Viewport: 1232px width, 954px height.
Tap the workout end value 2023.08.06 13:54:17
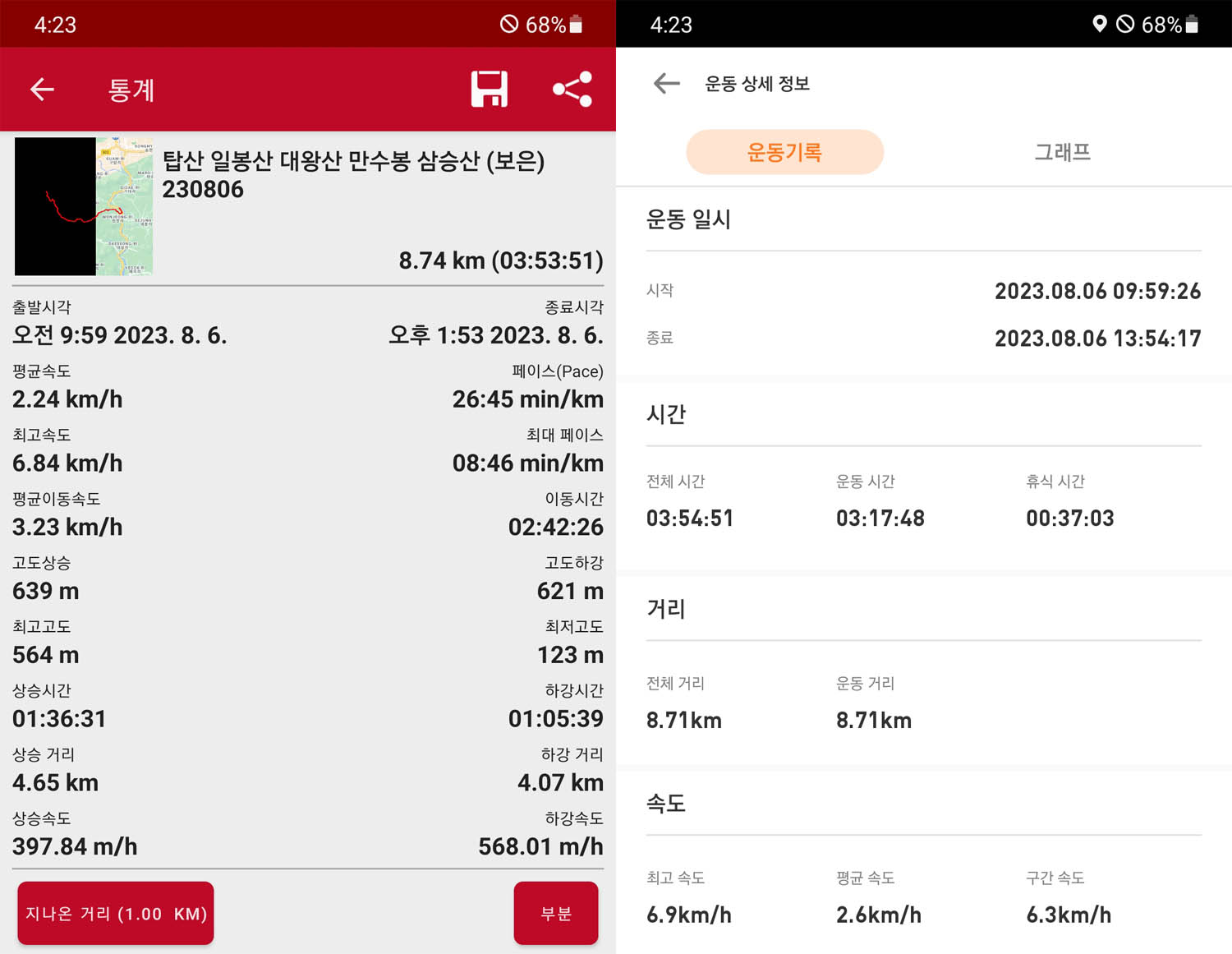[1098, 339]
